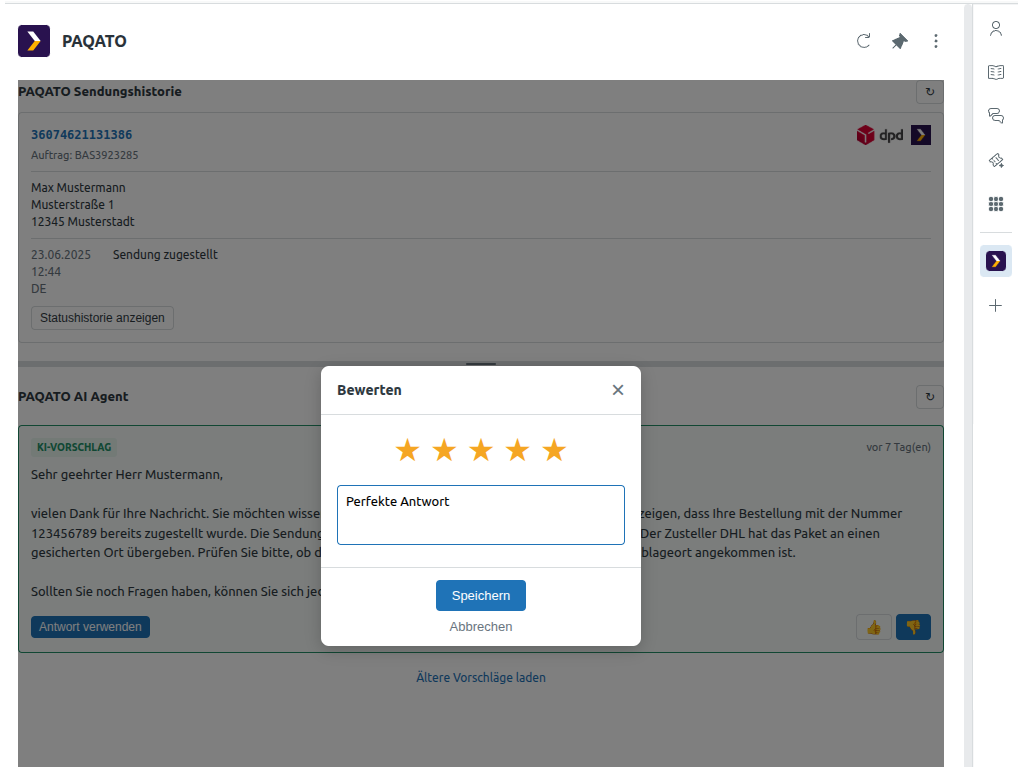The height and width of the screenshot is (768, 1024).
Task: Expand Statushistorie anzeigen
Action: 103,318
